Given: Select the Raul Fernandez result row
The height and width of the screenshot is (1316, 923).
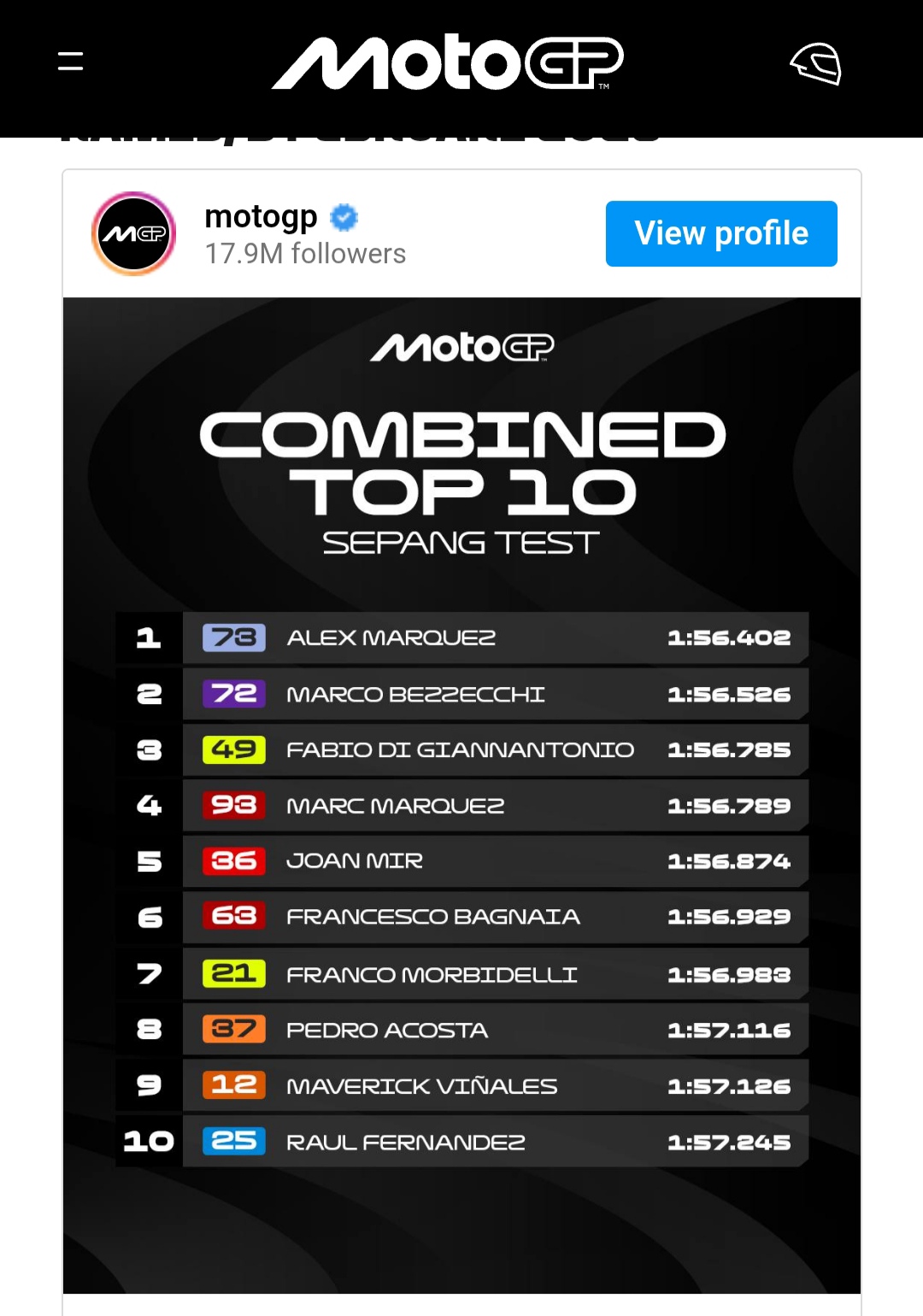Looking at the screenshot, I should click(494, 1142).
